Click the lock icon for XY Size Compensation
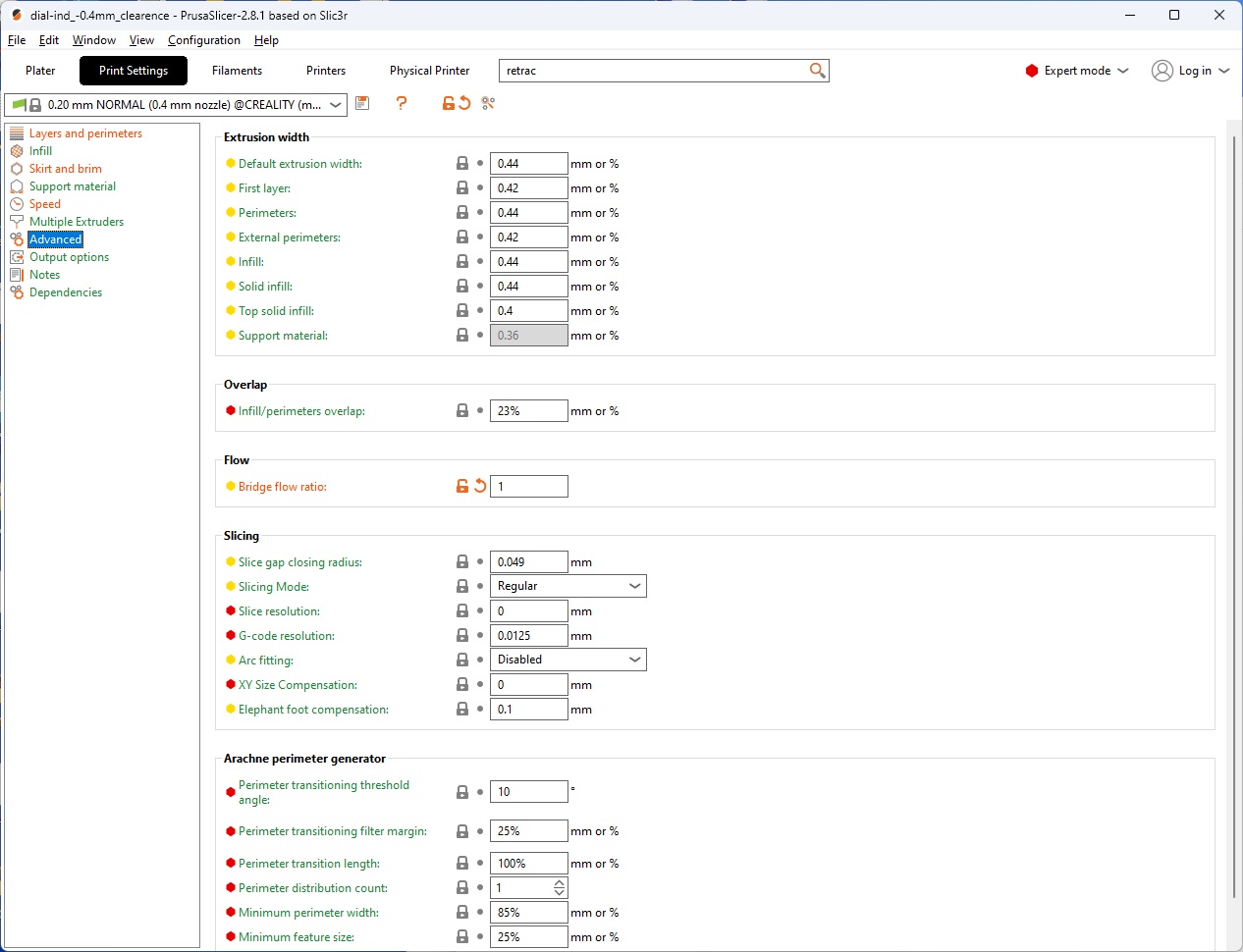The height and width of the screenshot is (952, 1243). pyautogui.click(x=462, y=684)
